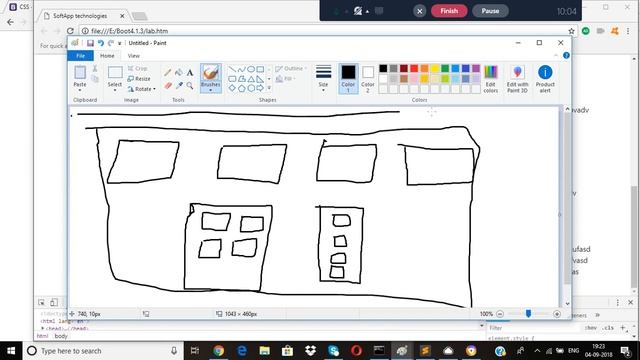The width and height of the screenshot is (640, 360).
Task: Pick the red color swatch
Action: point(414,68)
